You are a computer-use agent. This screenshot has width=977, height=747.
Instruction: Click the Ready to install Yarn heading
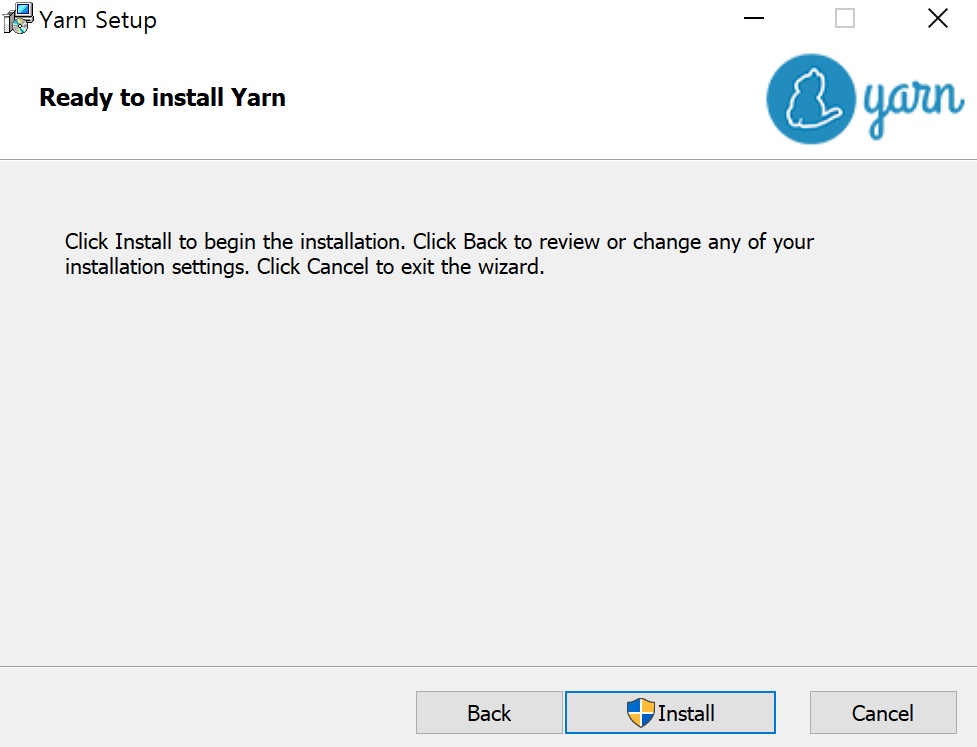click(x=161, y=97)
